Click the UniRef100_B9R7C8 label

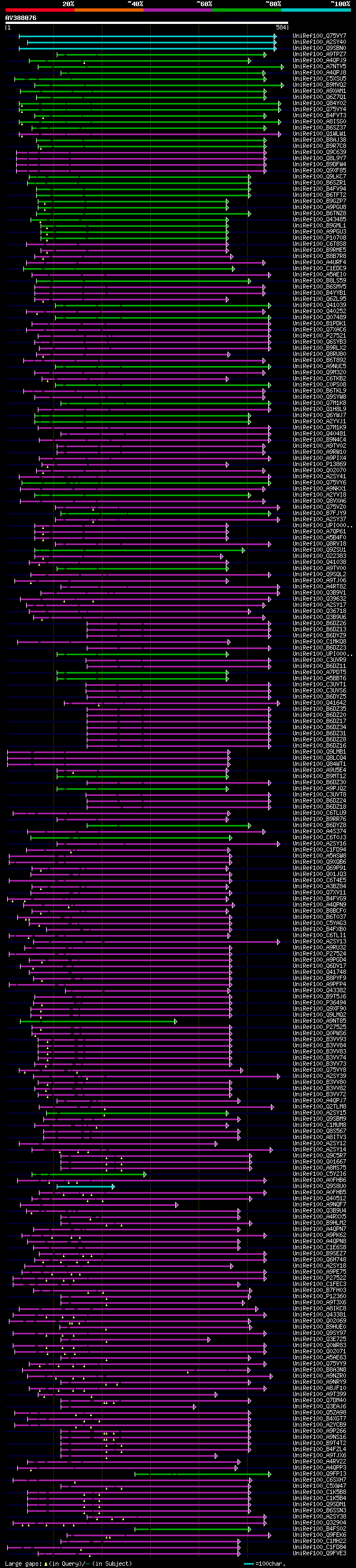319,146
